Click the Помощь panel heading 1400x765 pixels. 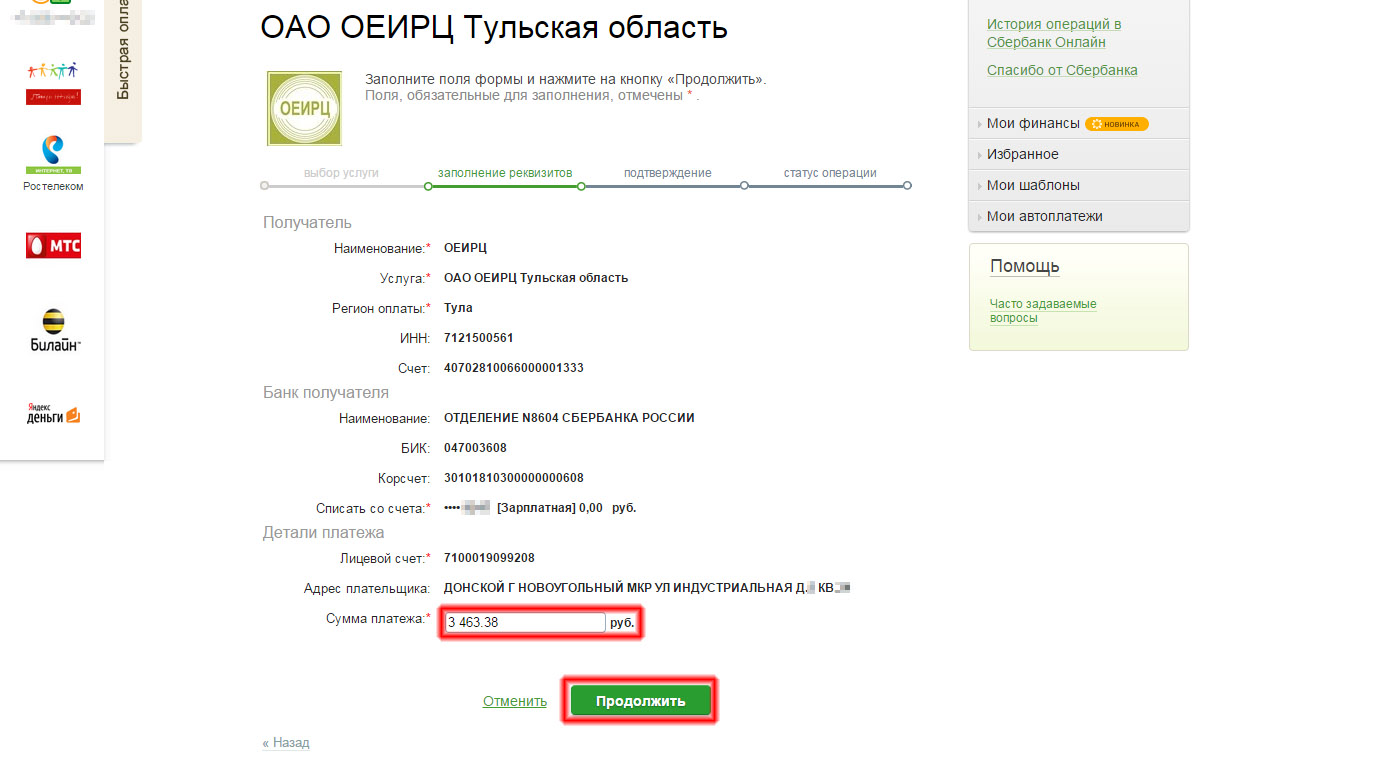coord(1025,267)
